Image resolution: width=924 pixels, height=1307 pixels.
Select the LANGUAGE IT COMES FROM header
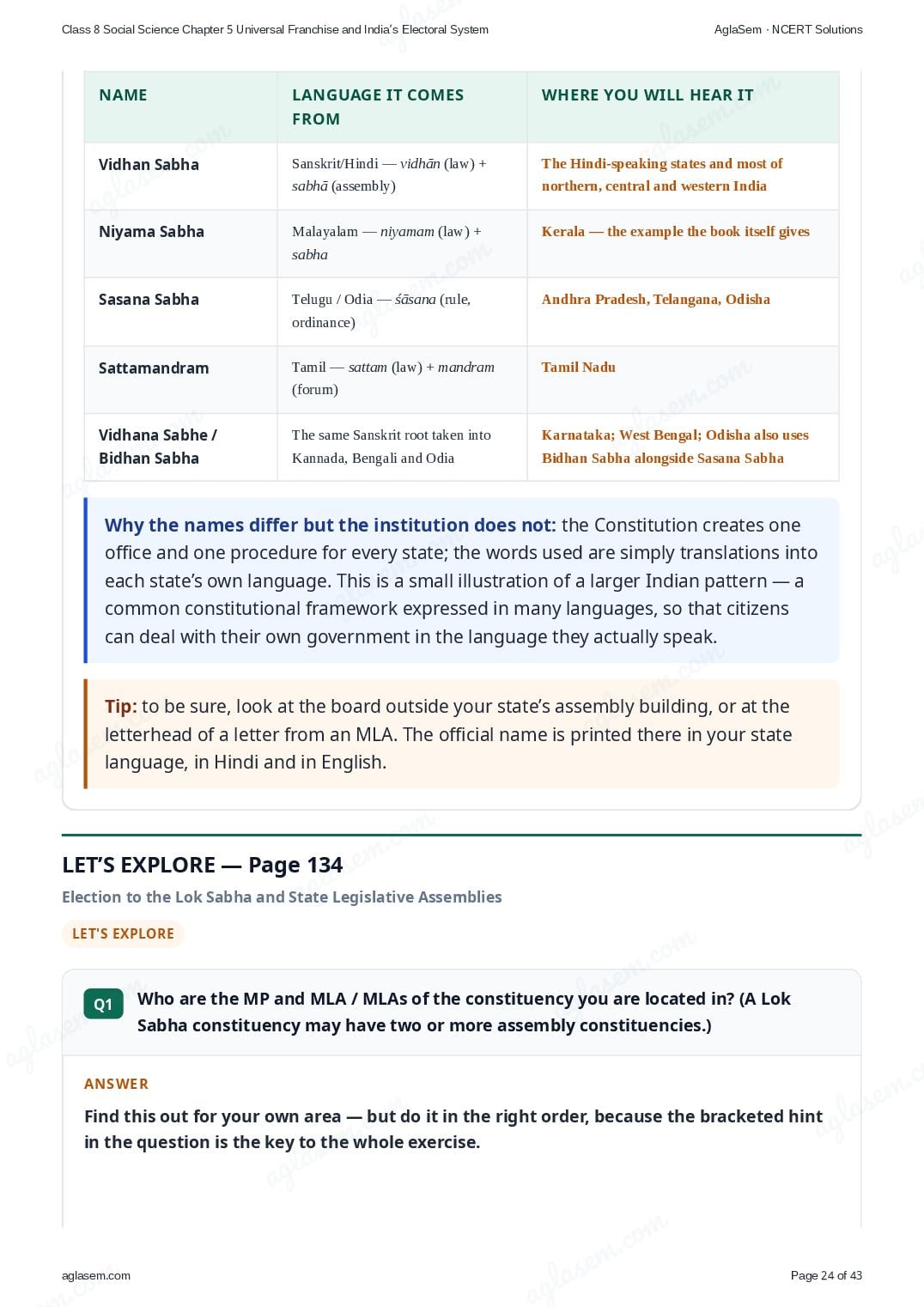coord(378,107)
